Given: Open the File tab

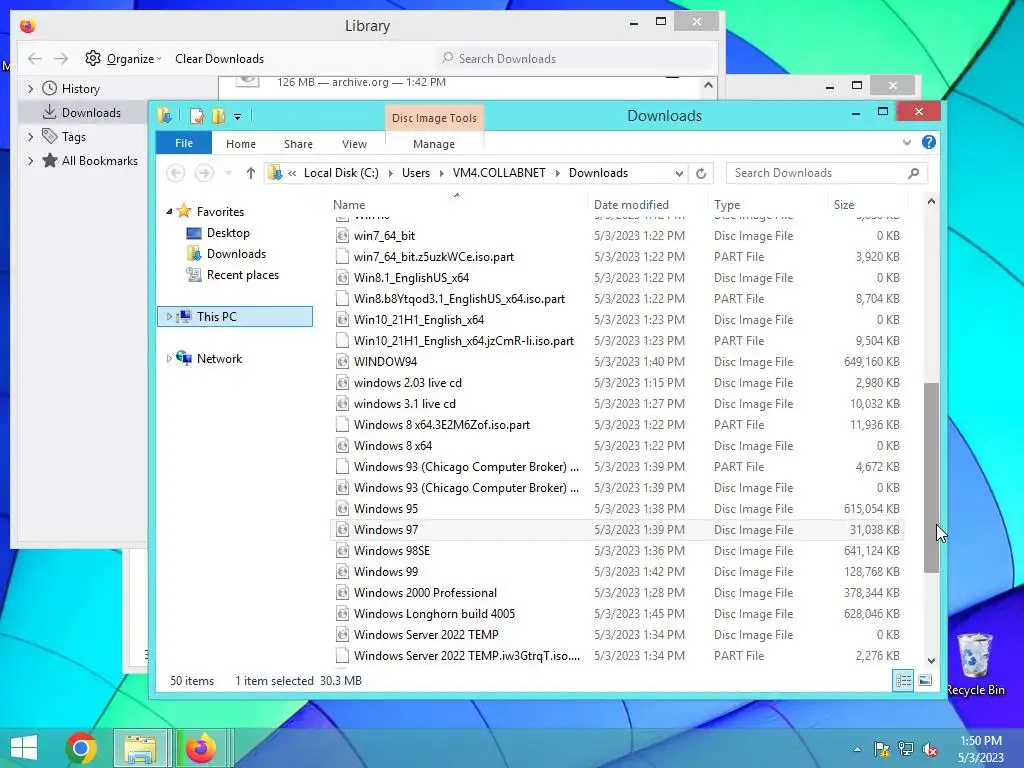Looking at the screenshot, I should (x=184, y=144).
